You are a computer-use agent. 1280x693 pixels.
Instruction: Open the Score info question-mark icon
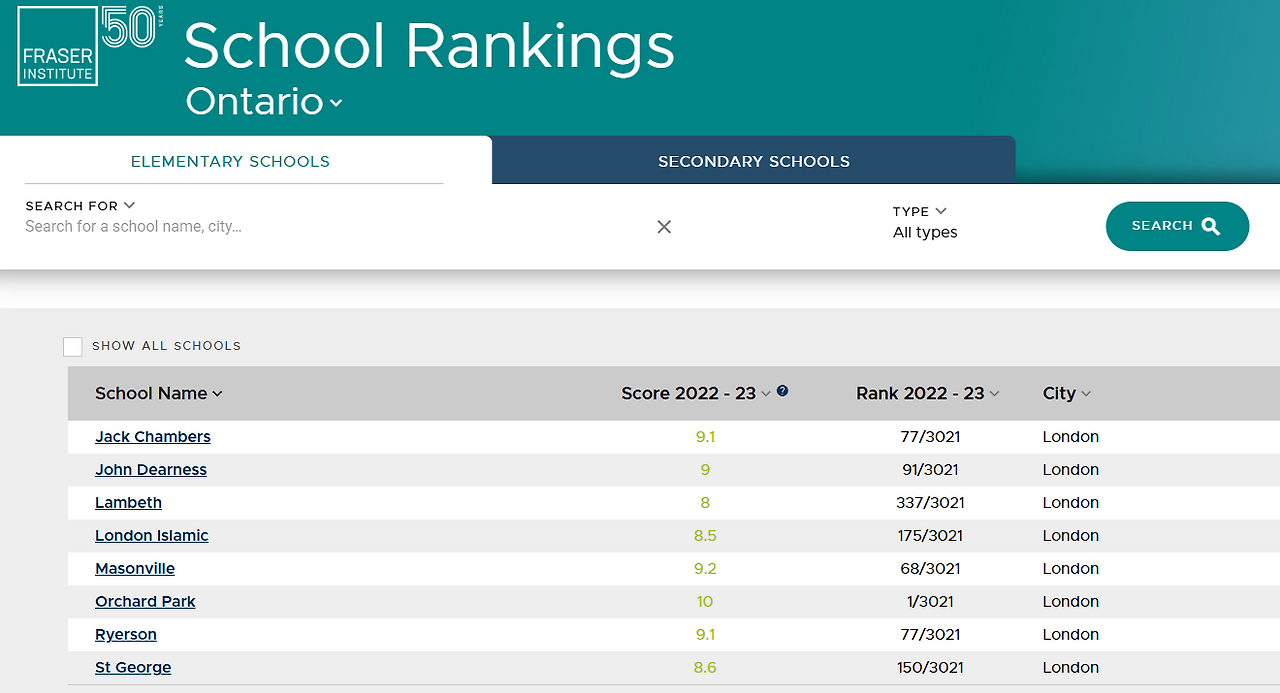click(x=783, y=391)
